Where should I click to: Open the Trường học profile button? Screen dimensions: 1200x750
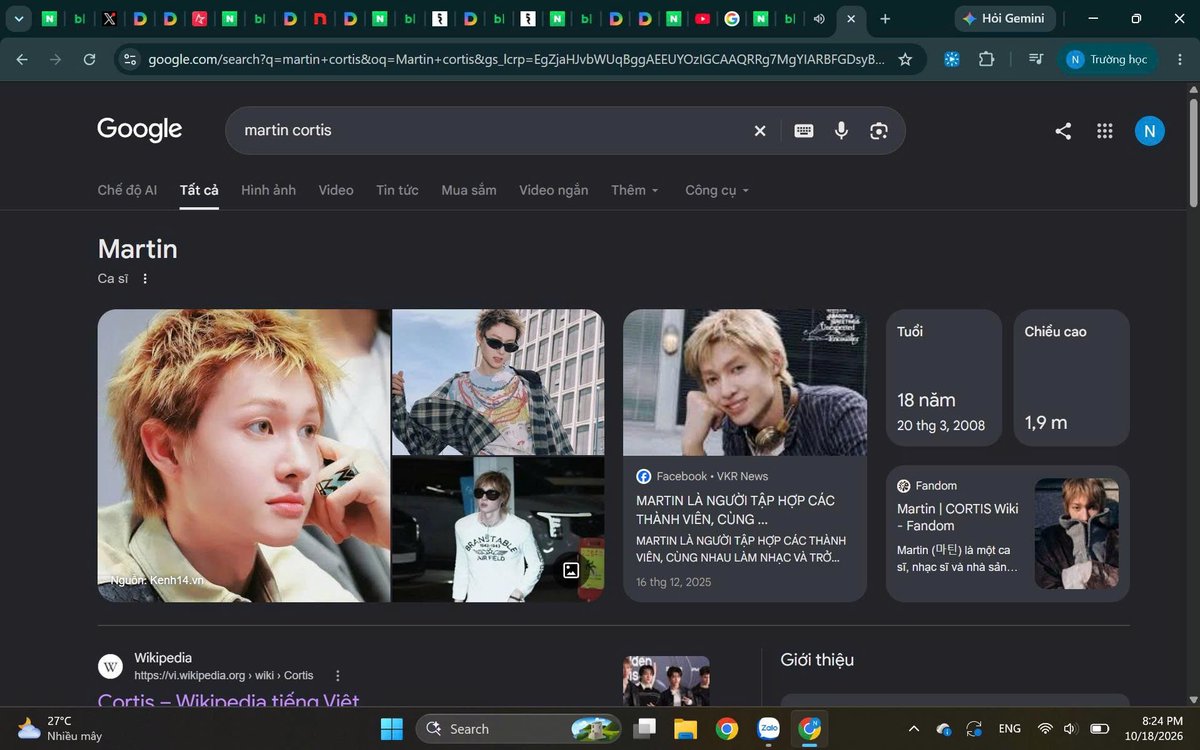(1108, 60)
